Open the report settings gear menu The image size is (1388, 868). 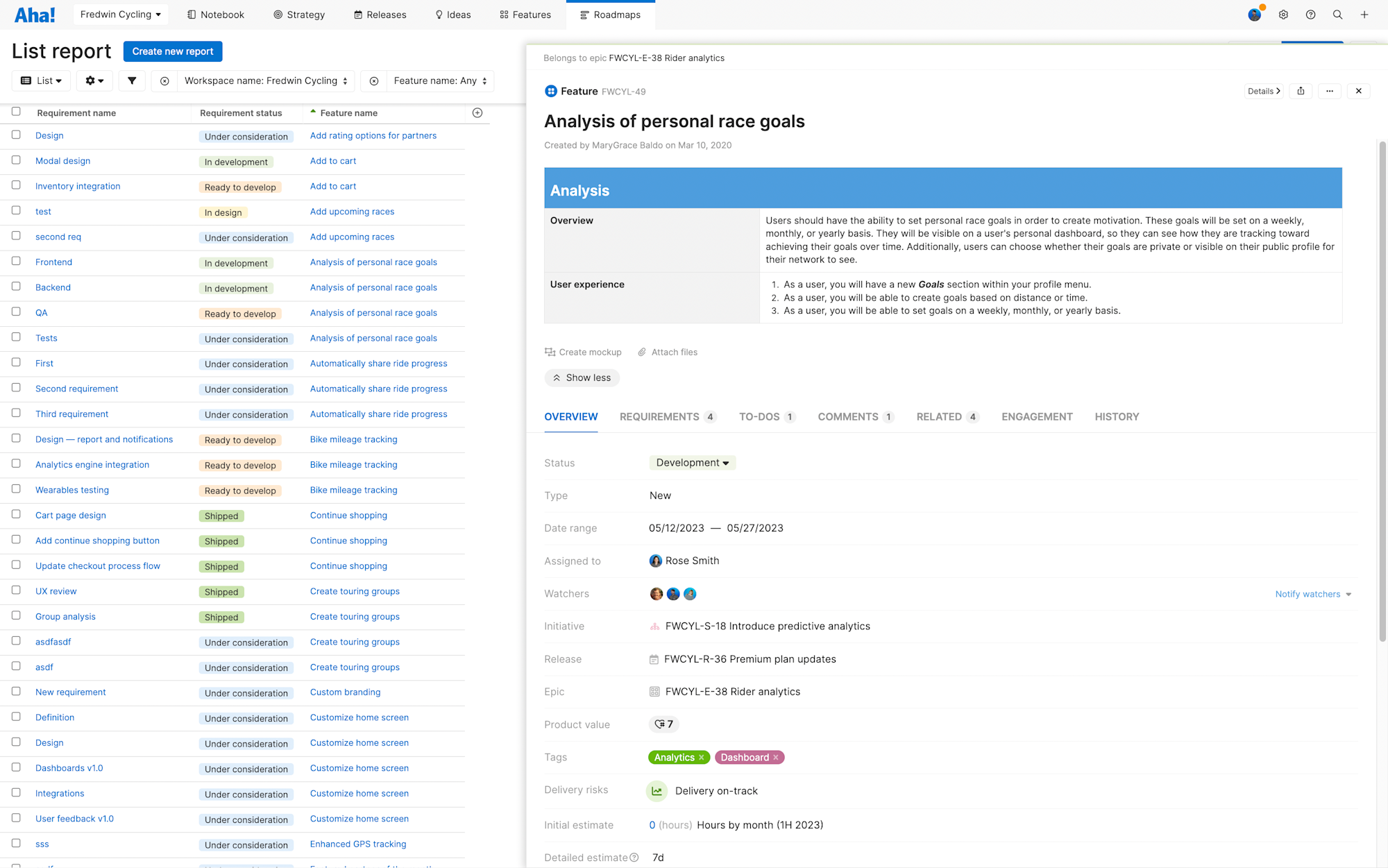(94, 81)
